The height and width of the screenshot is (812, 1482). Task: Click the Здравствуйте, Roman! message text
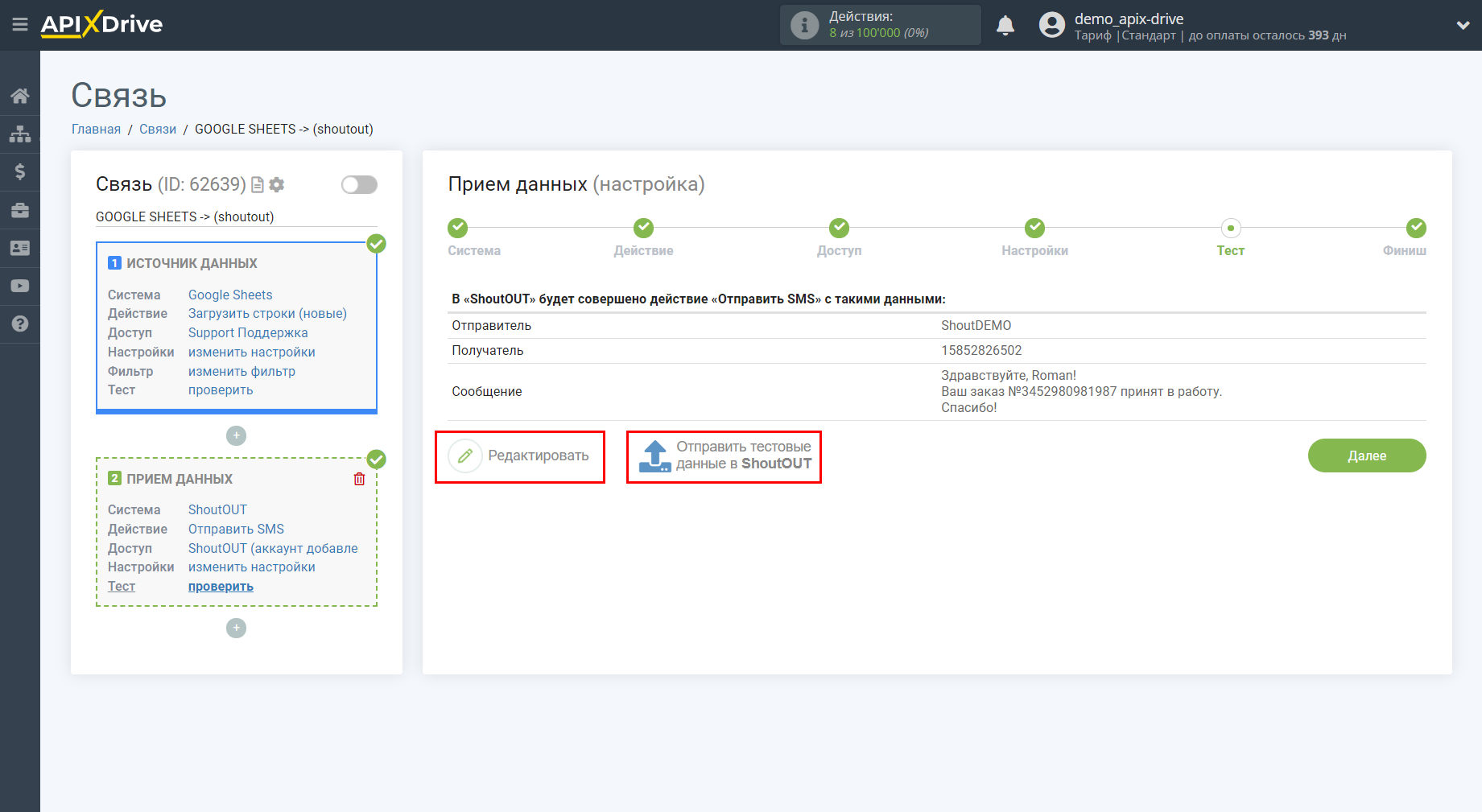click(x=1009, y=376)
